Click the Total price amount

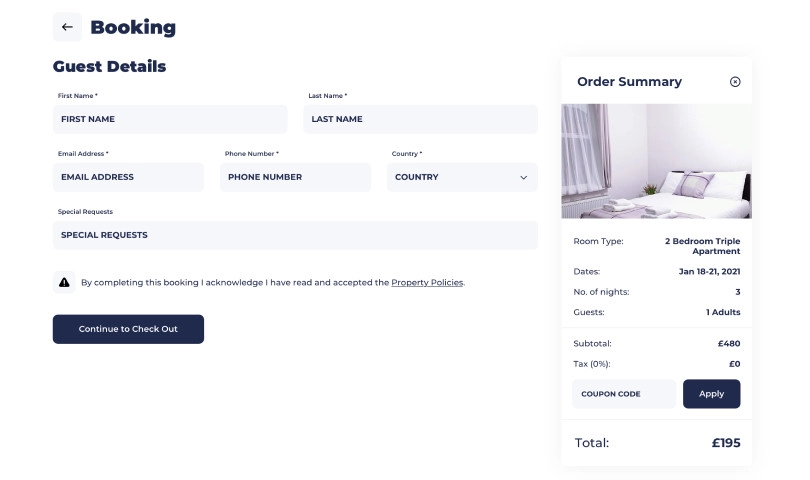pyautogui.click(x=725, y=442)
